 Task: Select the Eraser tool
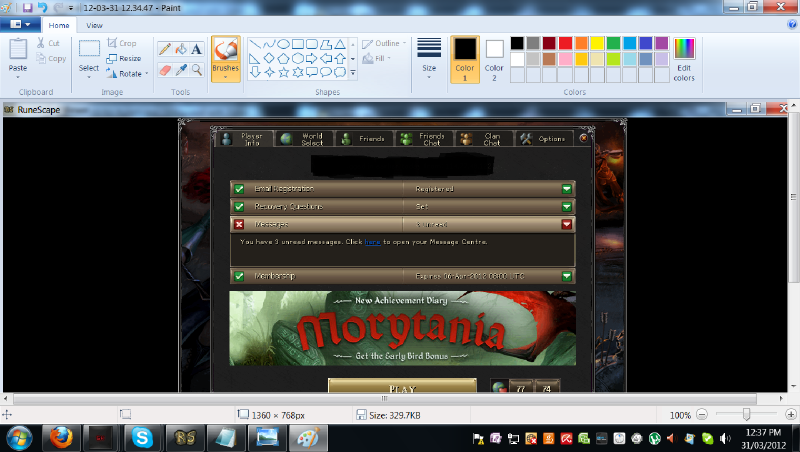coord(164,70)
